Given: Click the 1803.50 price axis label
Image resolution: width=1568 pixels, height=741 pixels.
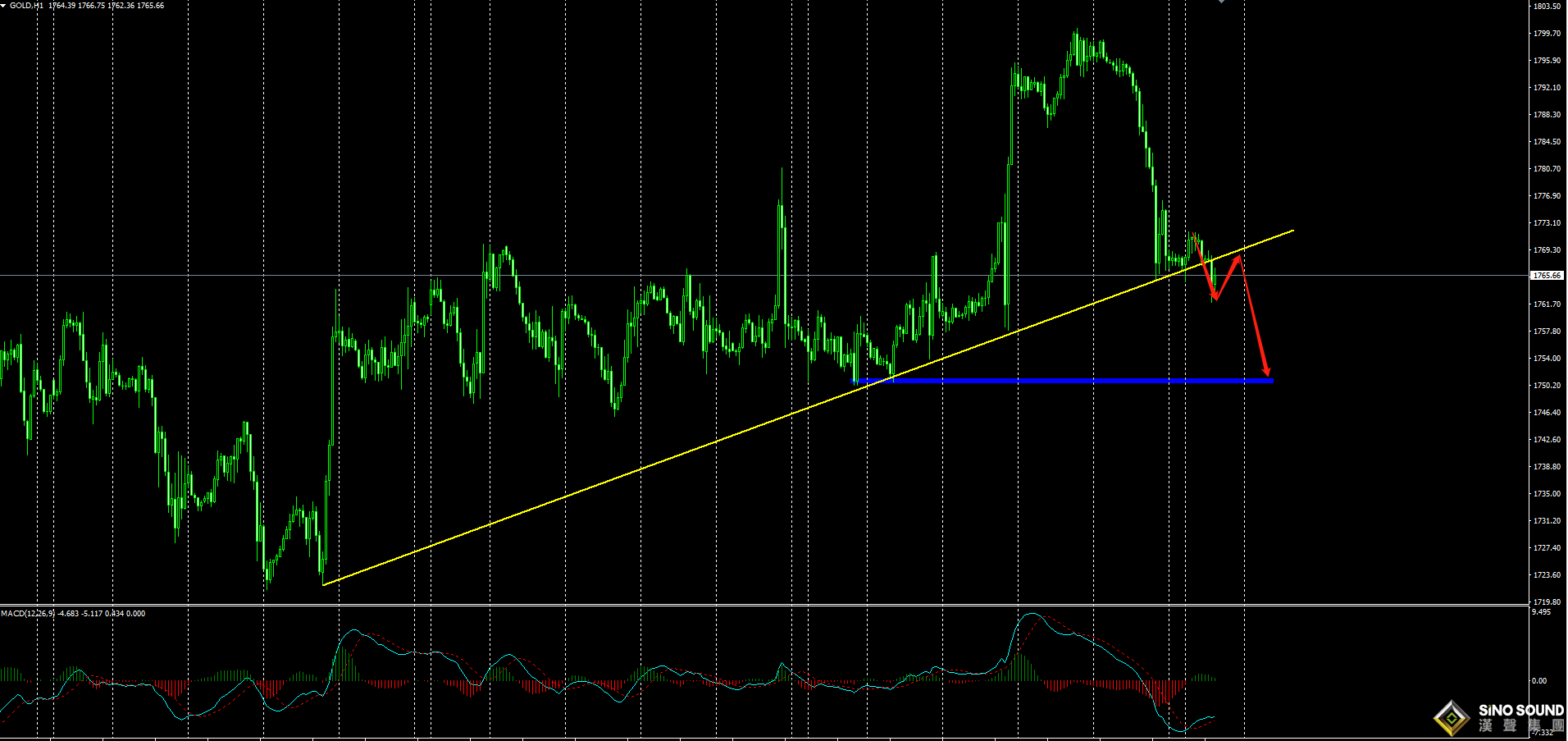Looking at the screenshot, I should coord(1547,7).
